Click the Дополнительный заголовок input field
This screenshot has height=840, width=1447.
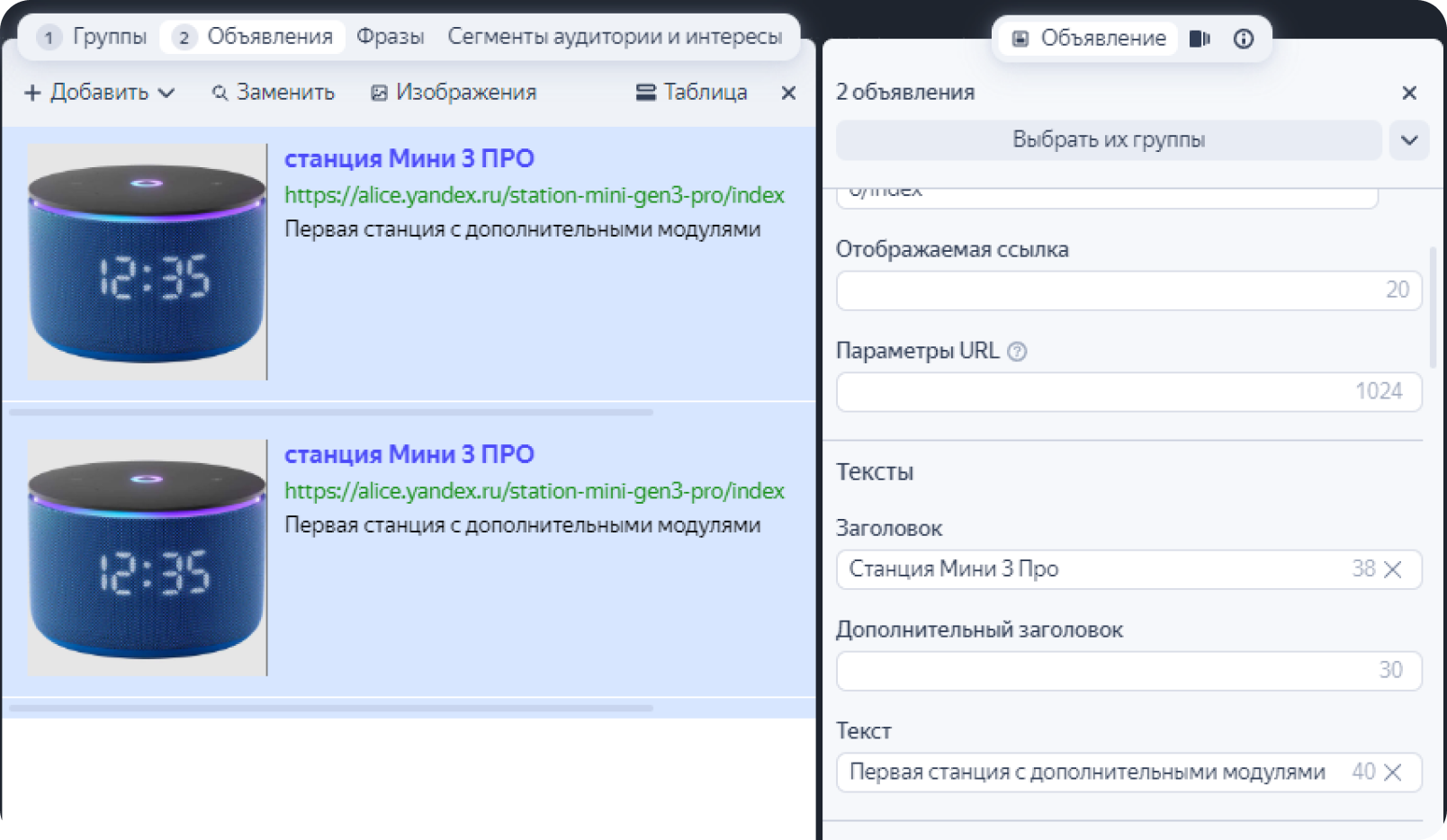pyautogui.click(x=1128, y=671)
